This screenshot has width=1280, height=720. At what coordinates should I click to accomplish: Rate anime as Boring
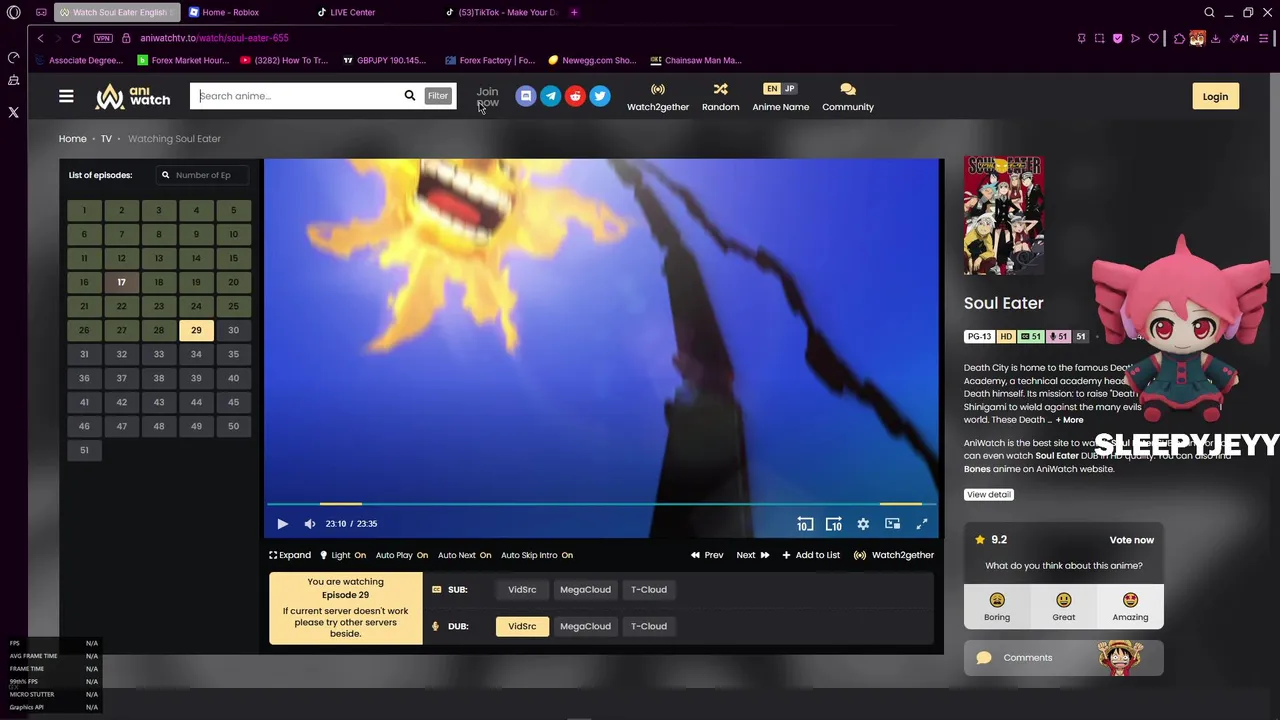pyautogui.click(x=997, y=606)
